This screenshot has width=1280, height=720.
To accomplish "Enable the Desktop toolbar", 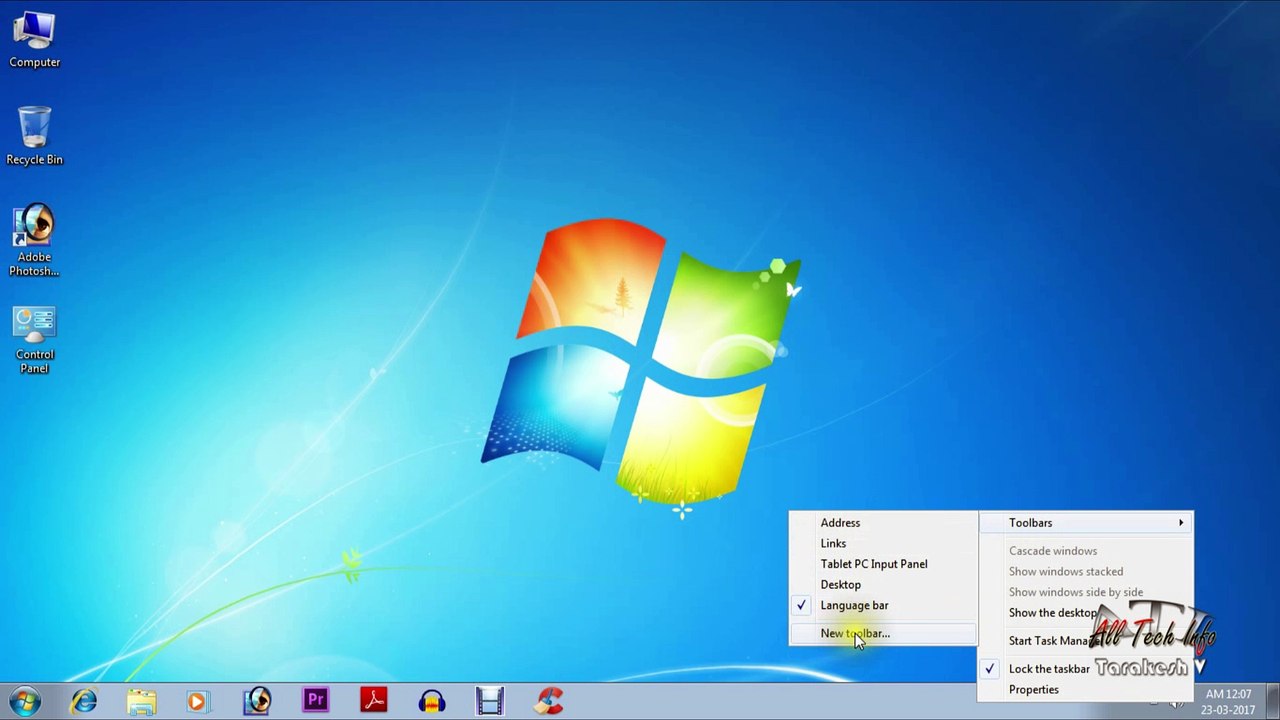I will (883, 585).
